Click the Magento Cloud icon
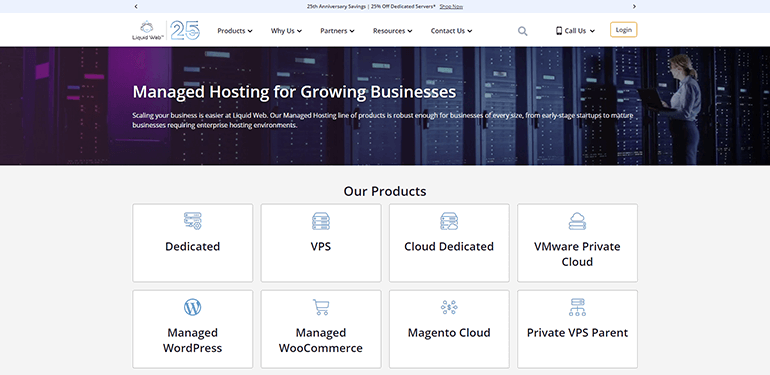 pyautogui.click(x=449, y=307)
